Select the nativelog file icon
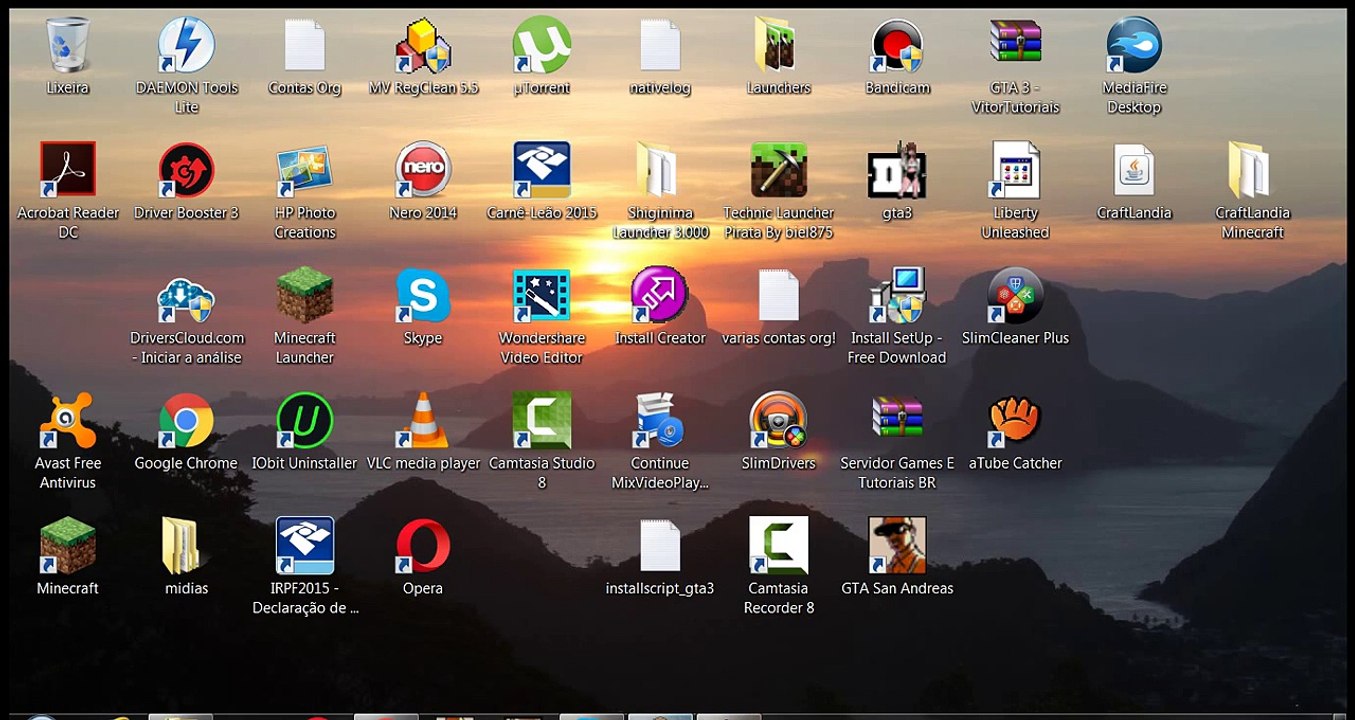 [x=660, y=45]
